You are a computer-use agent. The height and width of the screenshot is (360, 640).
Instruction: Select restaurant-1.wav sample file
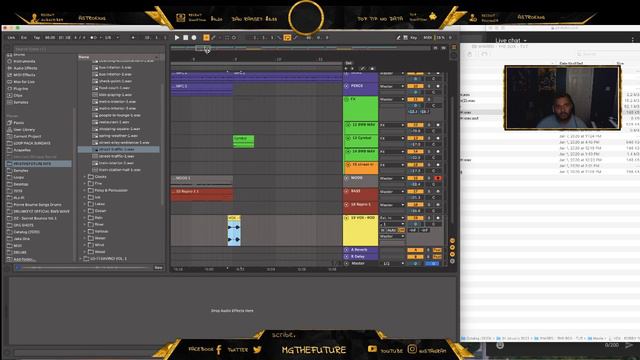click(x=114, y=122)
